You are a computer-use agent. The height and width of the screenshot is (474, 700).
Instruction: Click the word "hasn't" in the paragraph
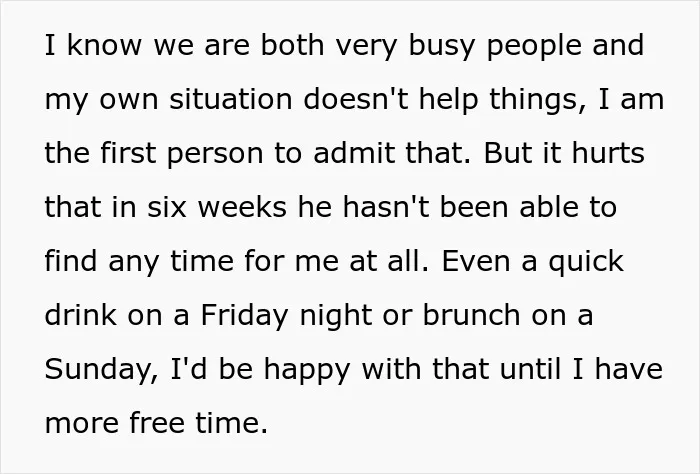[386, 207]
